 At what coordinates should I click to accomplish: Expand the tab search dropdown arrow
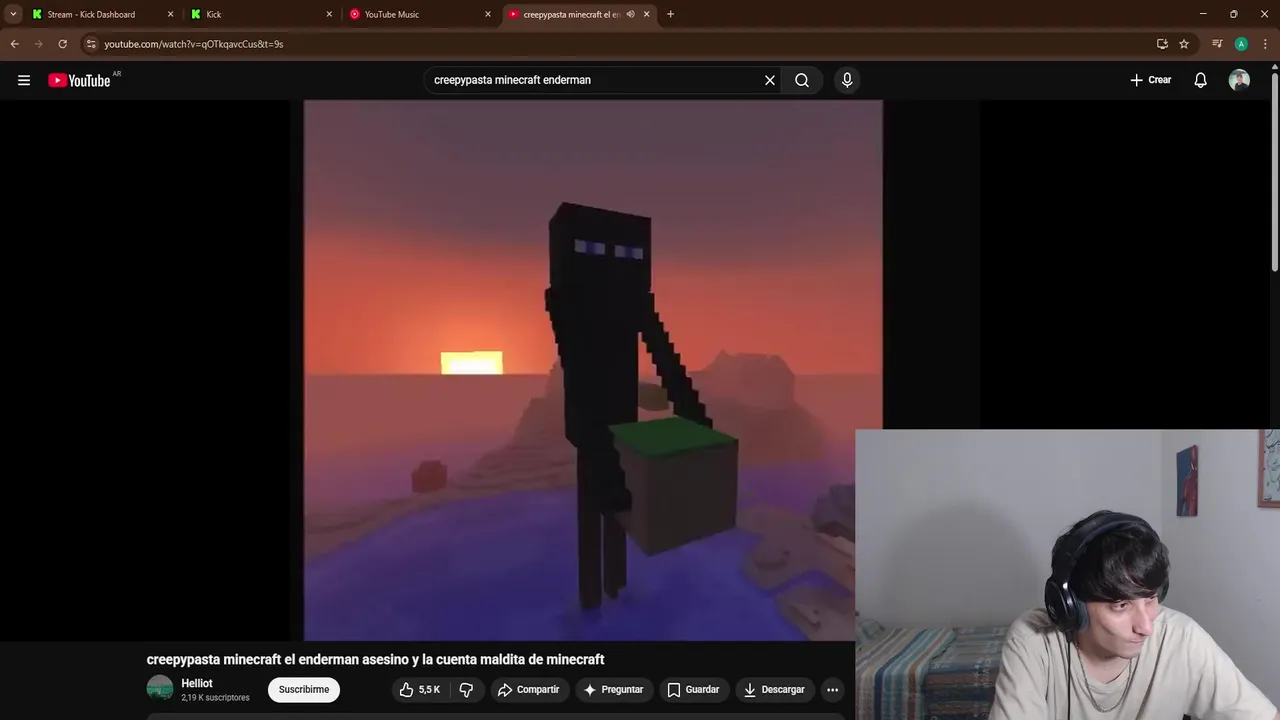(13, 14)
